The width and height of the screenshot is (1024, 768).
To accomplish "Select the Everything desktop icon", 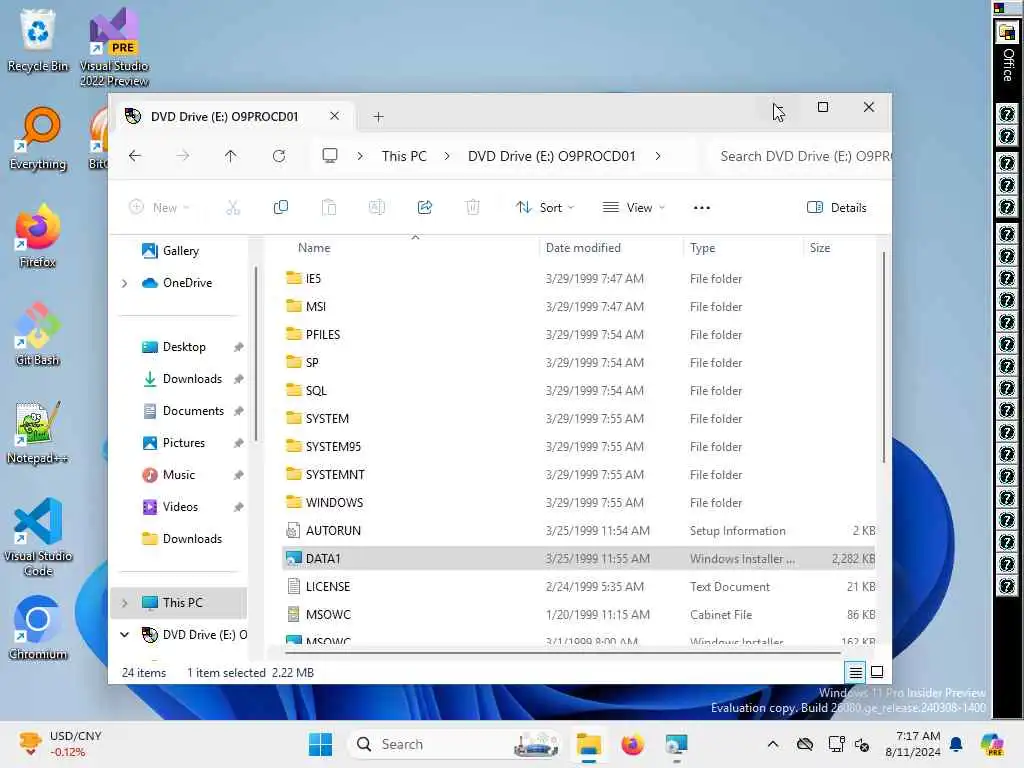I will pos(38,138).
